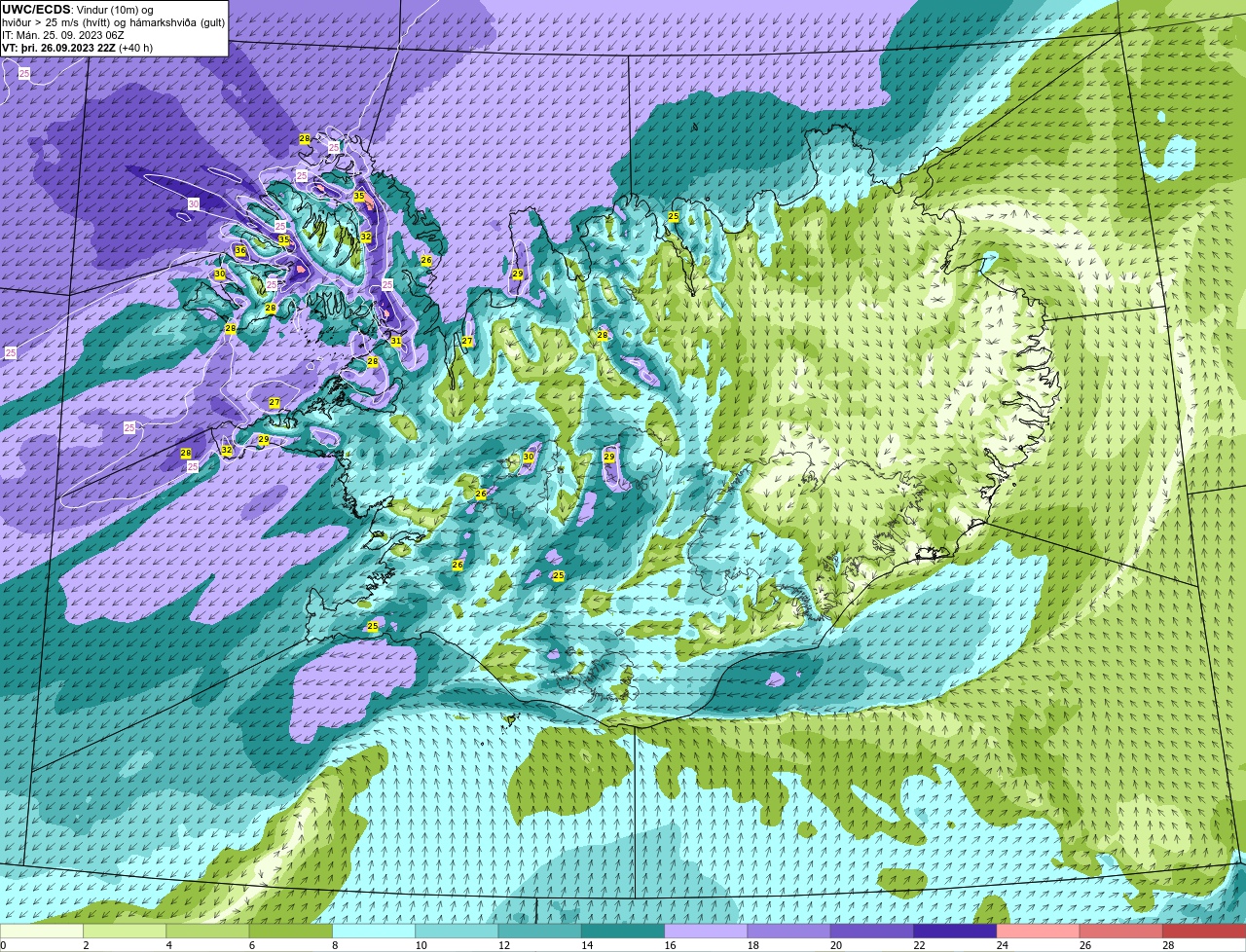
Task: Click legend tick label "24"
Action: [1002, 945]
